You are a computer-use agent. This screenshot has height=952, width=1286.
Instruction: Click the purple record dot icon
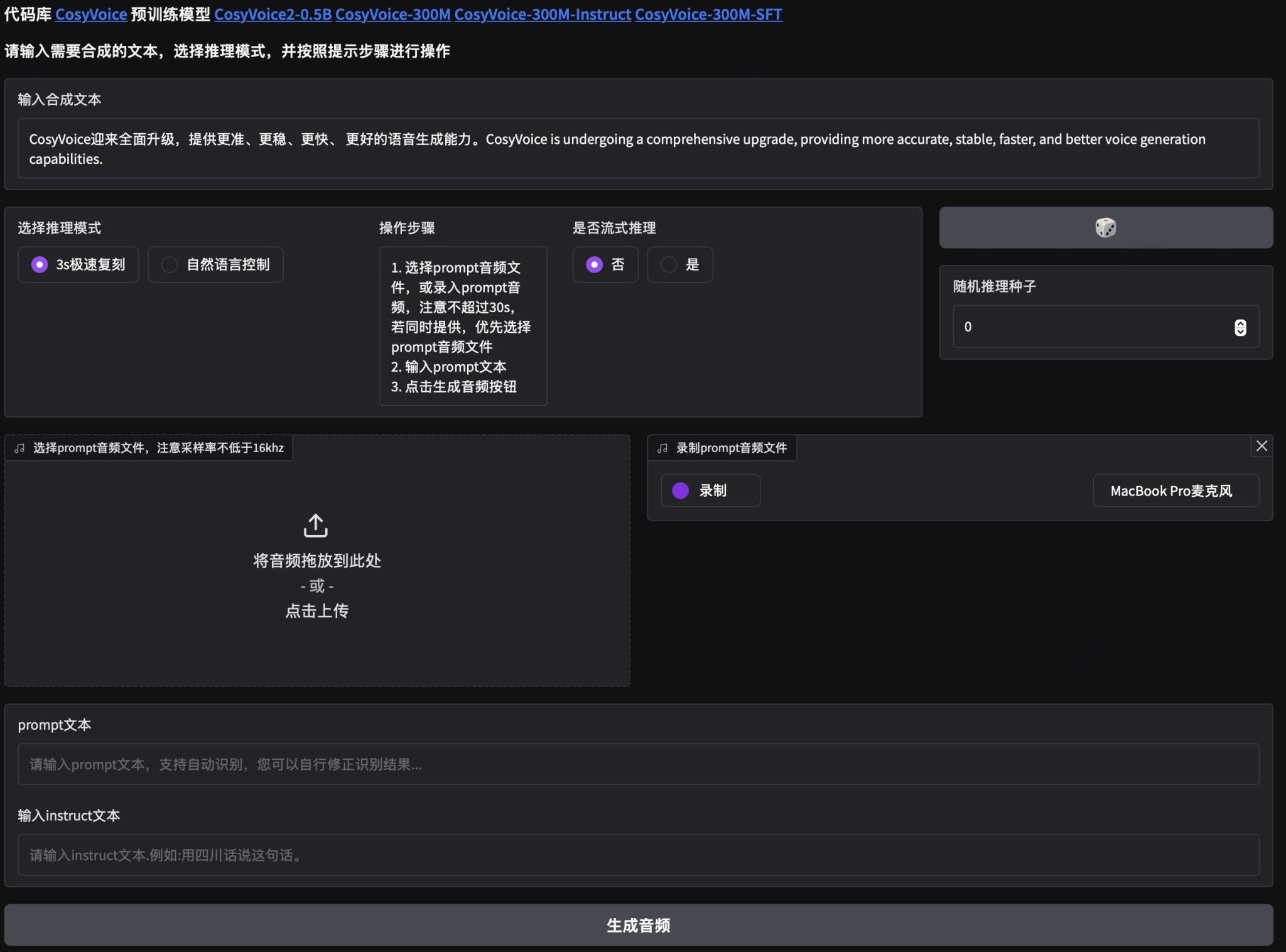(x=681, y=490)
